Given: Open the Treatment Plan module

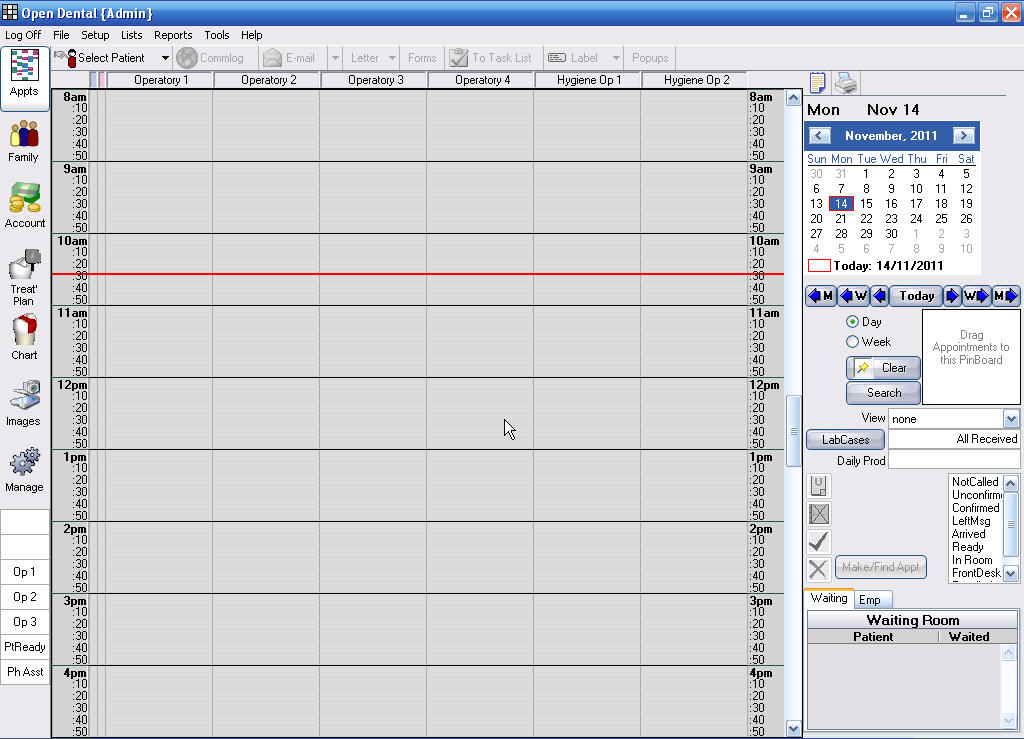Looking at the screenshot, I should click(24, 277).
